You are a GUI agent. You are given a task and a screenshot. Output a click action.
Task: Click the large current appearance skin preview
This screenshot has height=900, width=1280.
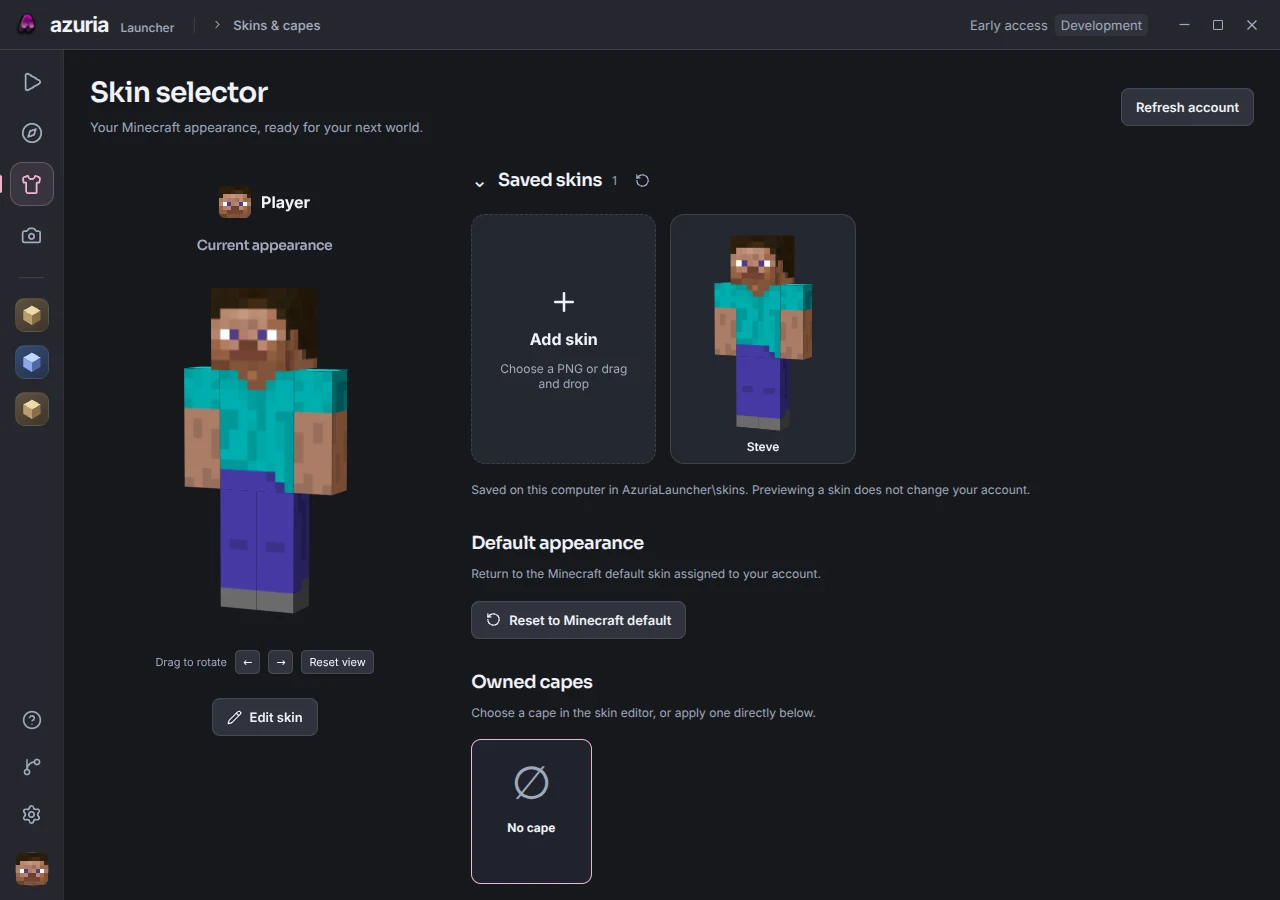coord(265,450)
